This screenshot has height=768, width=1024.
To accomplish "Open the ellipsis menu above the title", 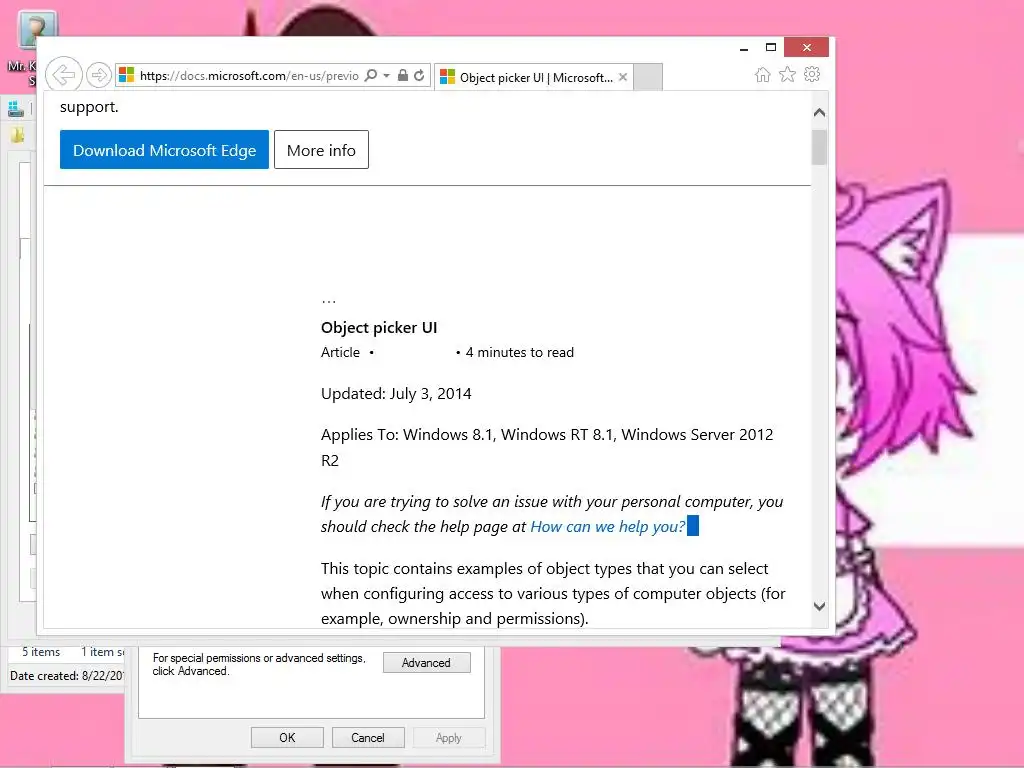I will 328,301.
